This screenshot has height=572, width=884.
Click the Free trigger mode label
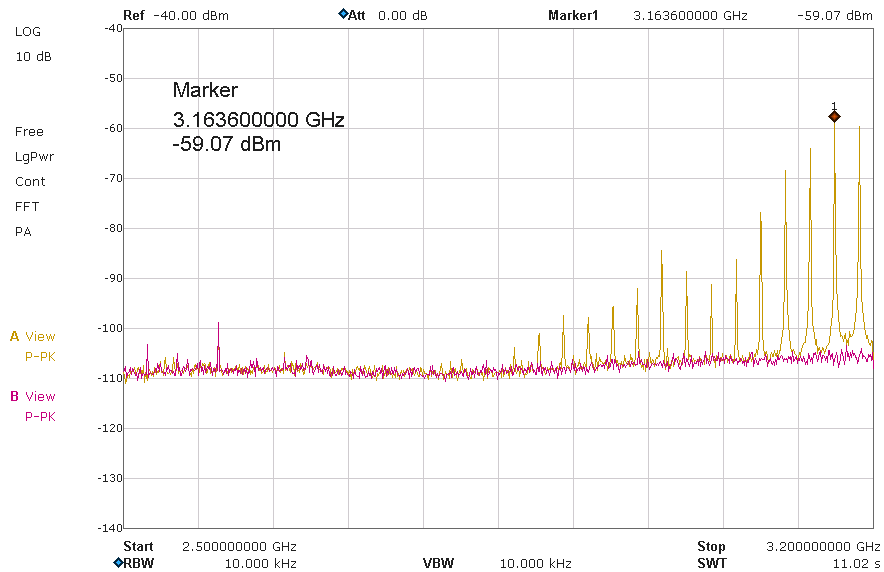click(29, 131)
